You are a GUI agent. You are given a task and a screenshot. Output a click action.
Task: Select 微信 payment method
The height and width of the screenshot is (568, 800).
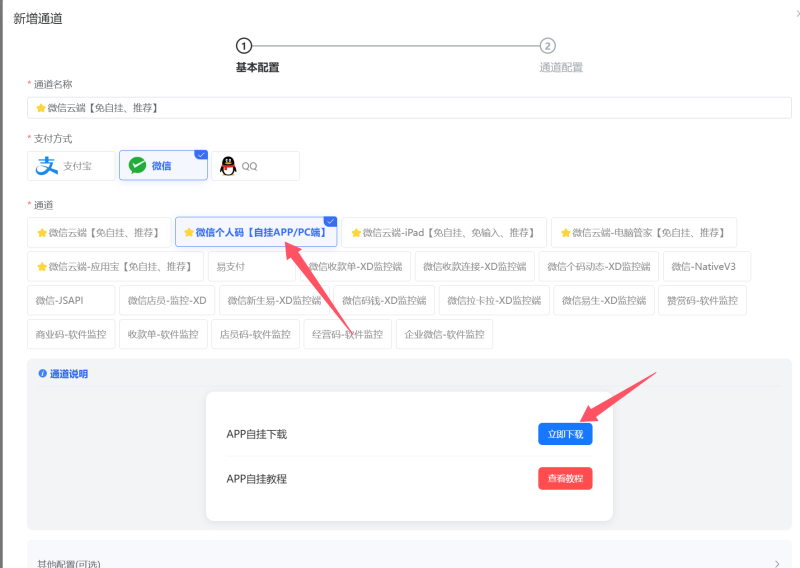163,166
